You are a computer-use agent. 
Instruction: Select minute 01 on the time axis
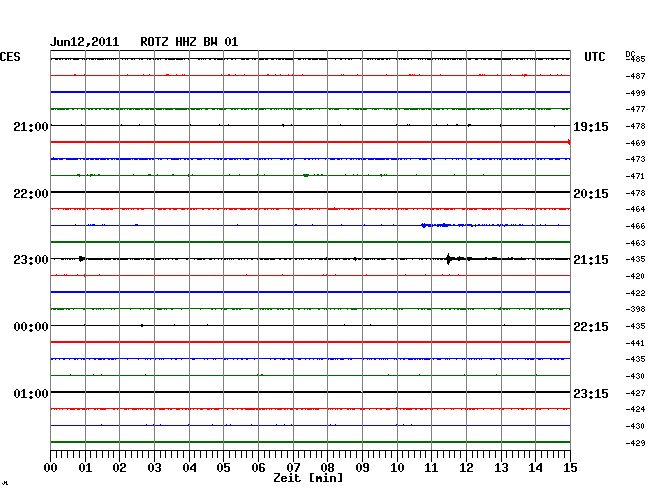click(85, 467)
